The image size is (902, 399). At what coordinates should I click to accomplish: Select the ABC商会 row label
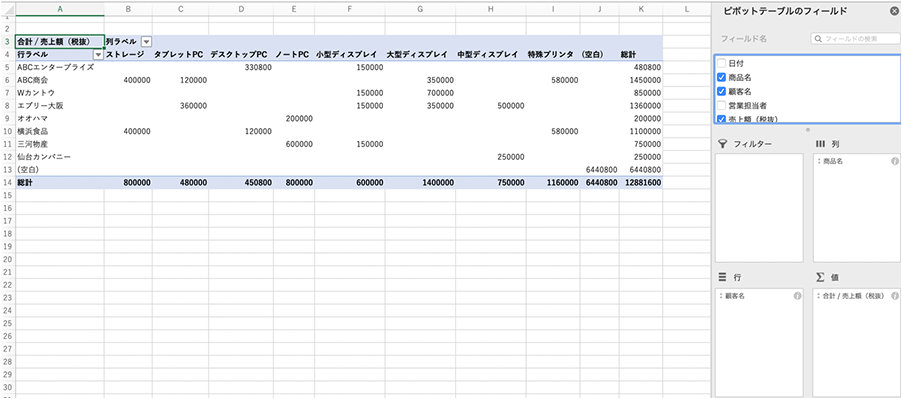click(x=33, y=80)
